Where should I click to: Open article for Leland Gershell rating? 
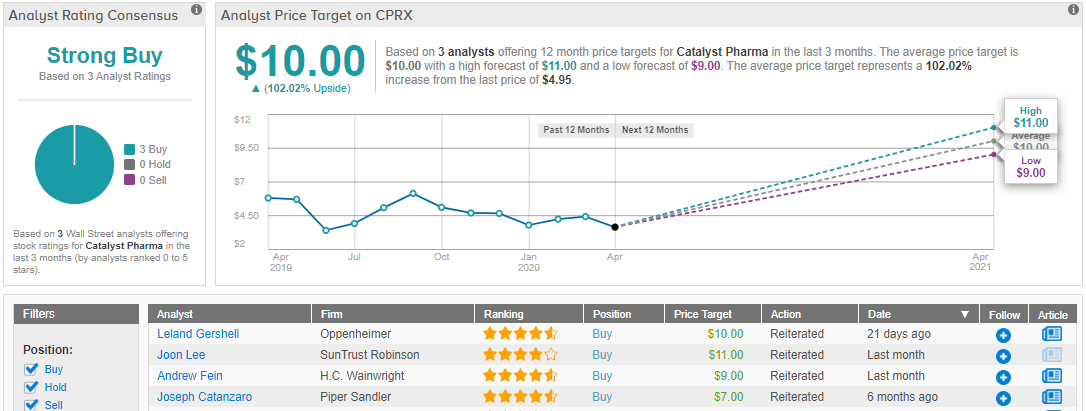(1051, 334)
